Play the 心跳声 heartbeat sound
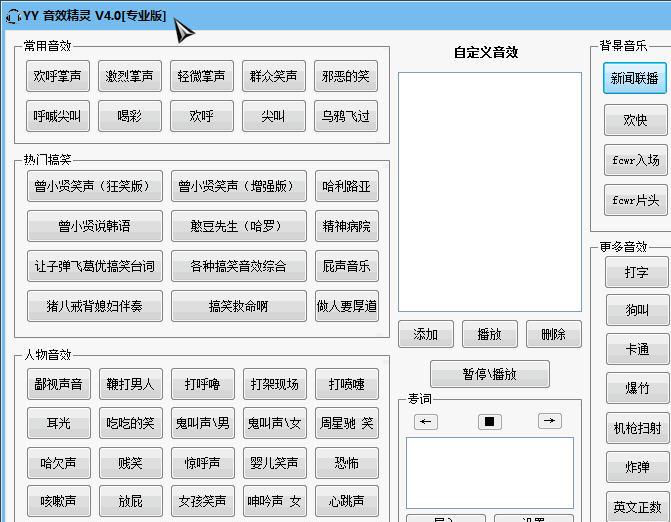 [x=347, y=501]
